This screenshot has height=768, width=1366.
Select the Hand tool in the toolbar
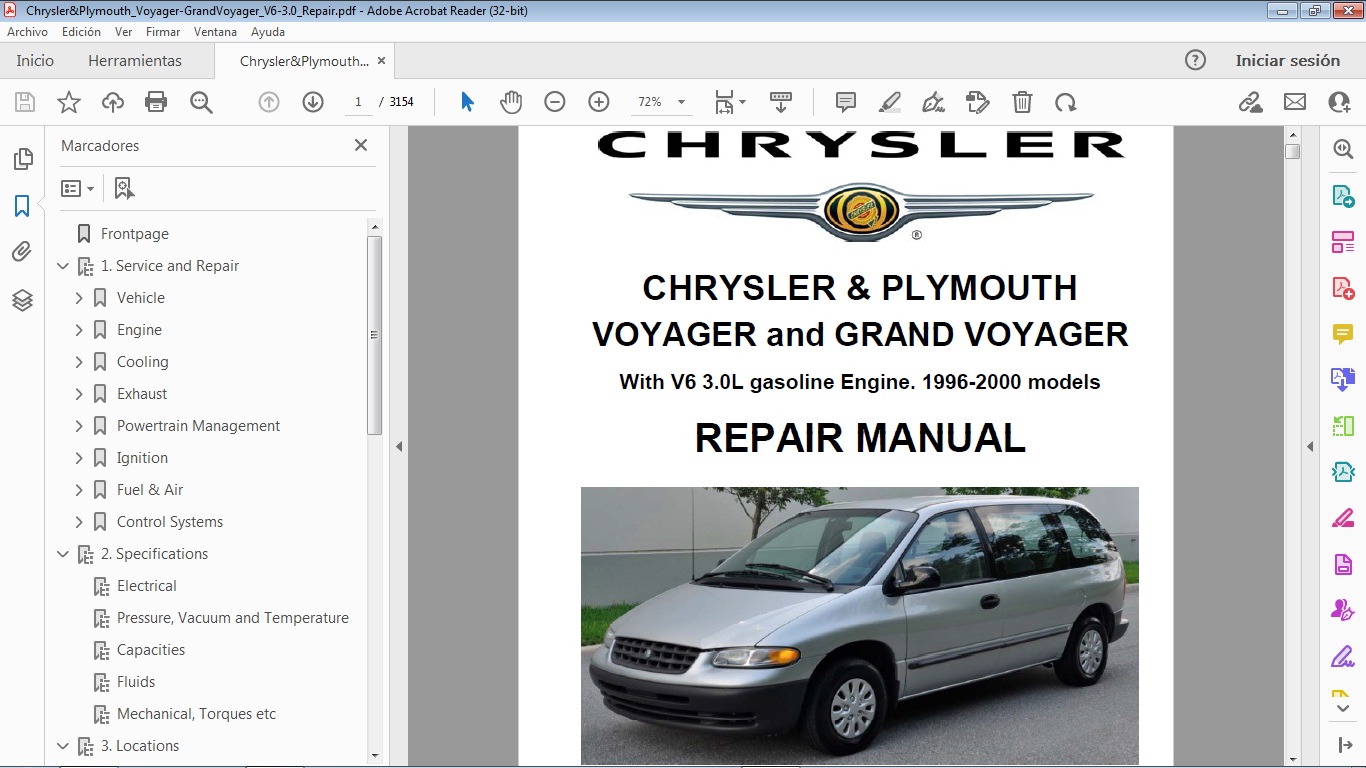tap(511, 101)
